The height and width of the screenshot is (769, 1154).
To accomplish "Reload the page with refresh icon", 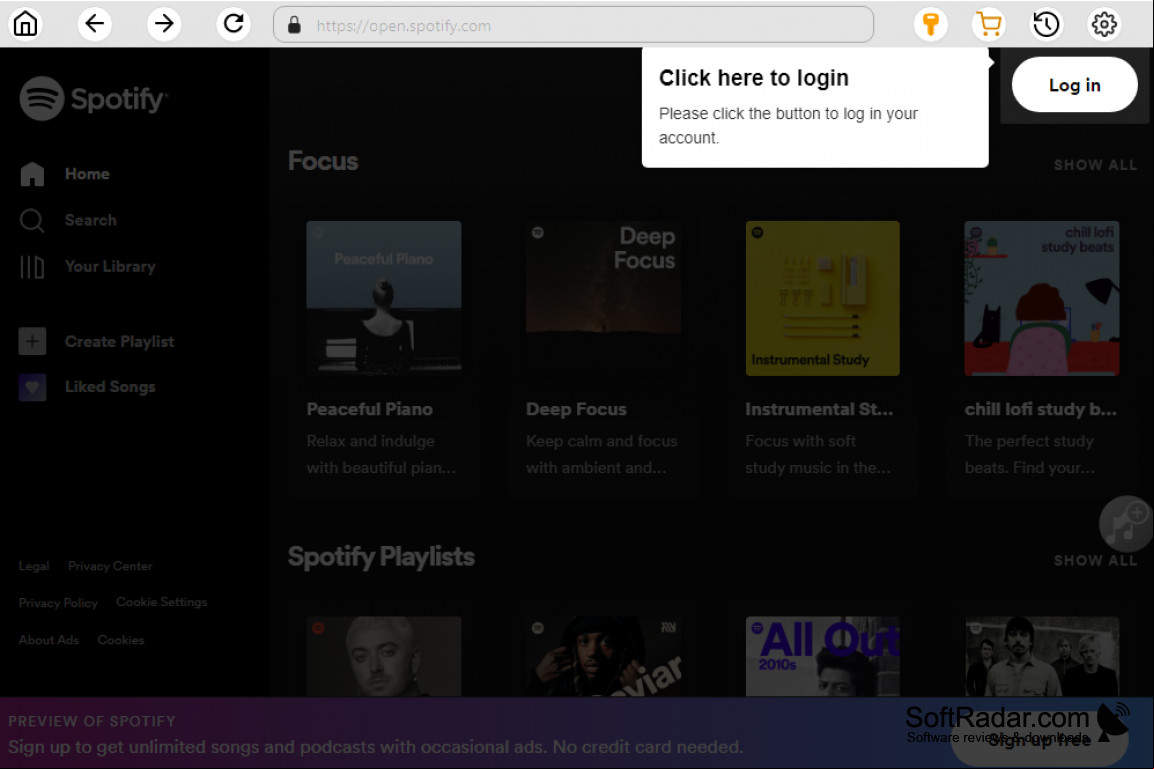I will coord(233,24).
